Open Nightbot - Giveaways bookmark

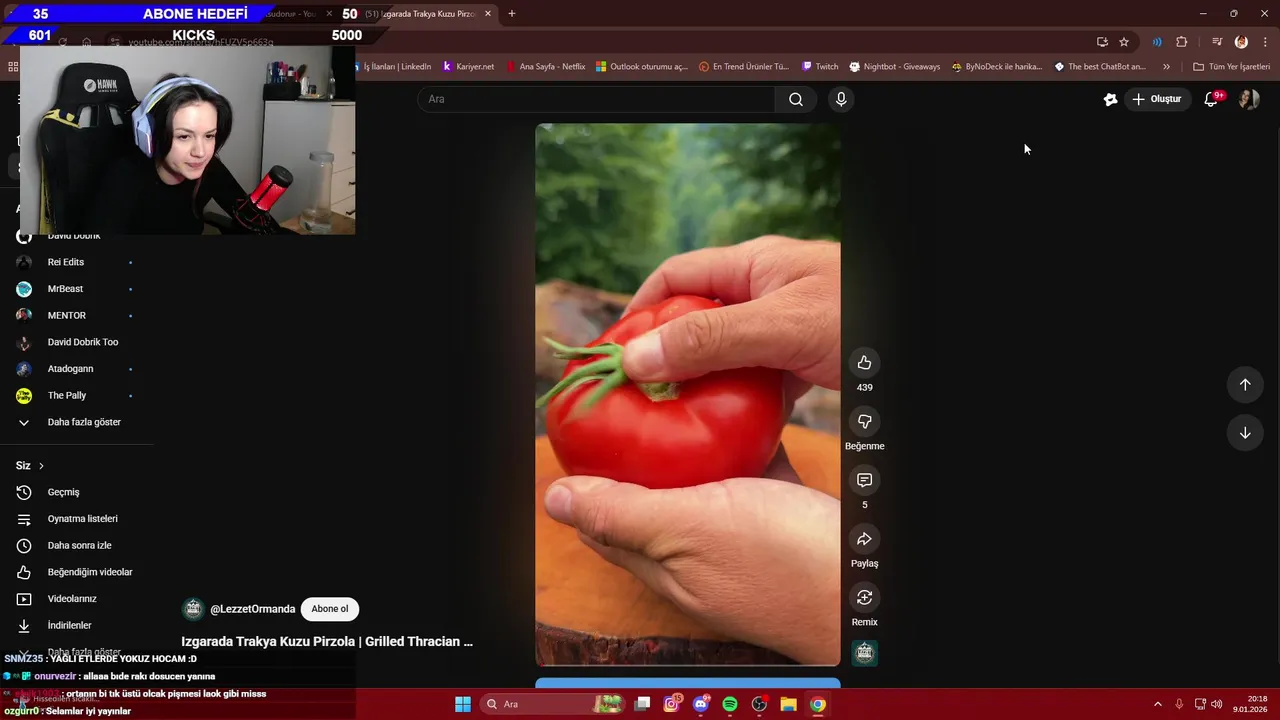pyautogui.click(x=895, y=67)
